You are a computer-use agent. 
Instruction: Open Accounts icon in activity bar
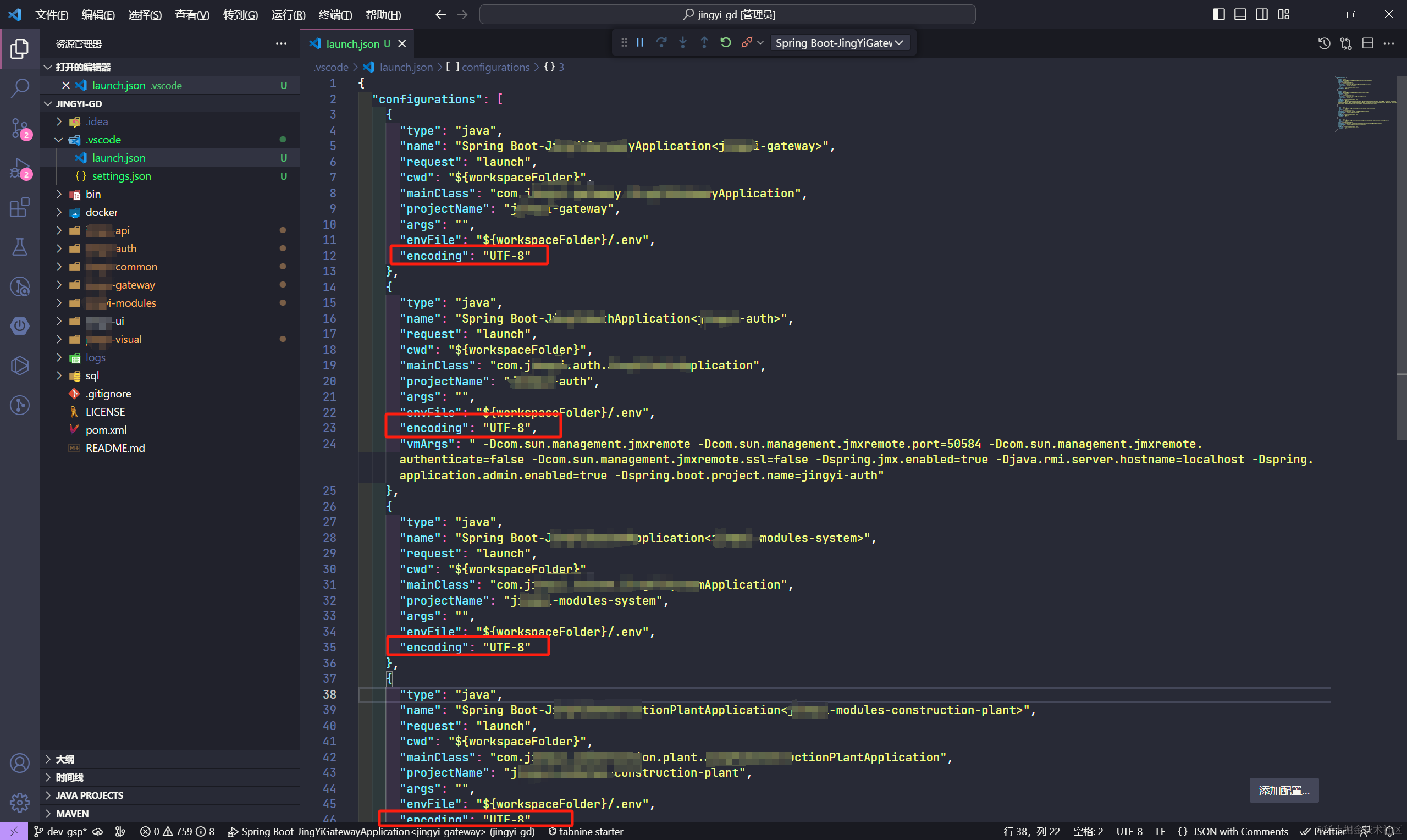[20, 763]
